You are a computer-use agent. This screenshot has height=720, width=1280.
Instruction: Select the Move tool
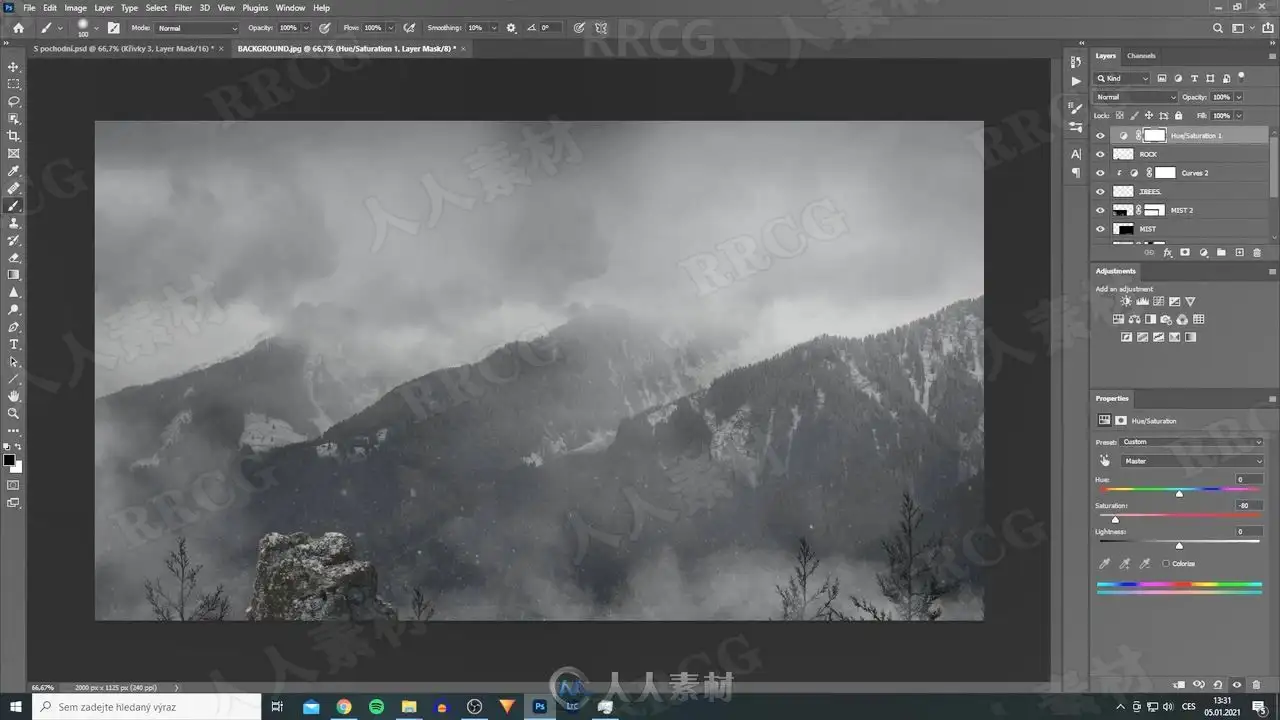click(x=14, y=67)
